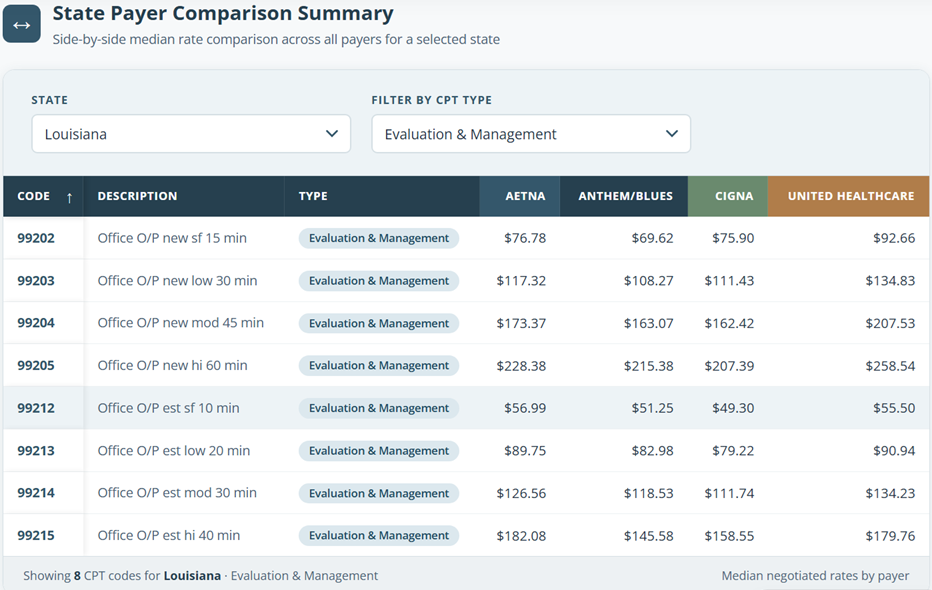Screen dimensions: 932x590
Task: Click Cigna rate $162.42
Action: (729, 323)
